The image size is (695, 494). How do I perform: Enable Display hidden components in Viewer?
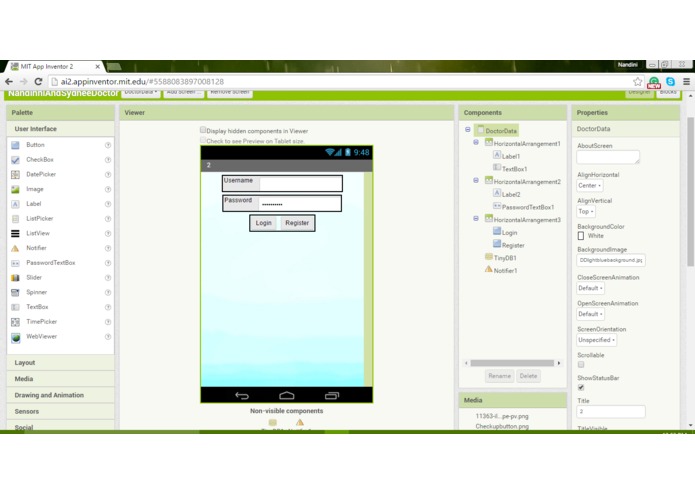pyautogui.click(x=203, y=130)
